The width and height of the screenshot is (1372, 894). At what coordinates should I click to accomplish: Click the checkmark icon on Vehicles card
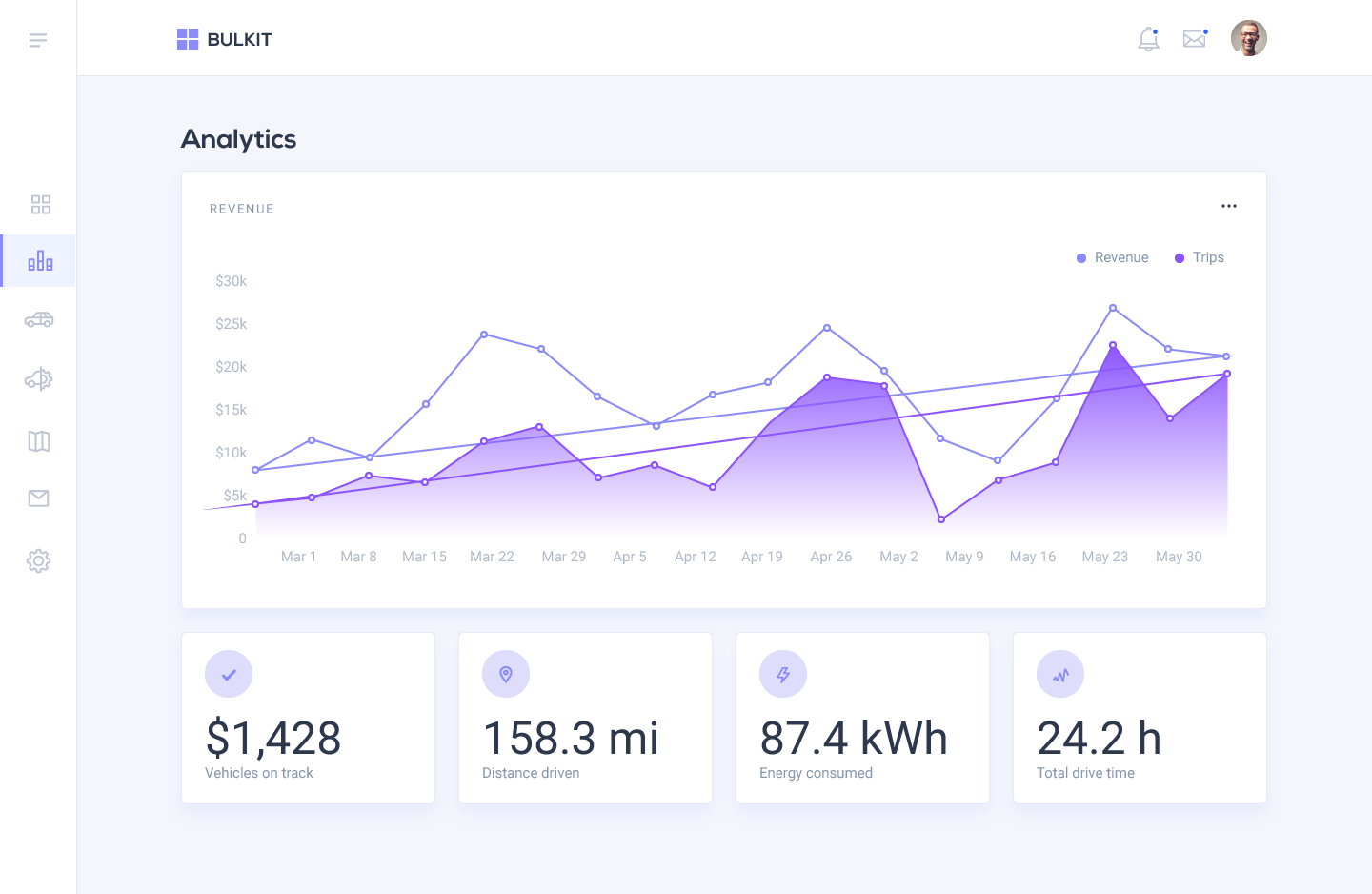pos(229,674)
